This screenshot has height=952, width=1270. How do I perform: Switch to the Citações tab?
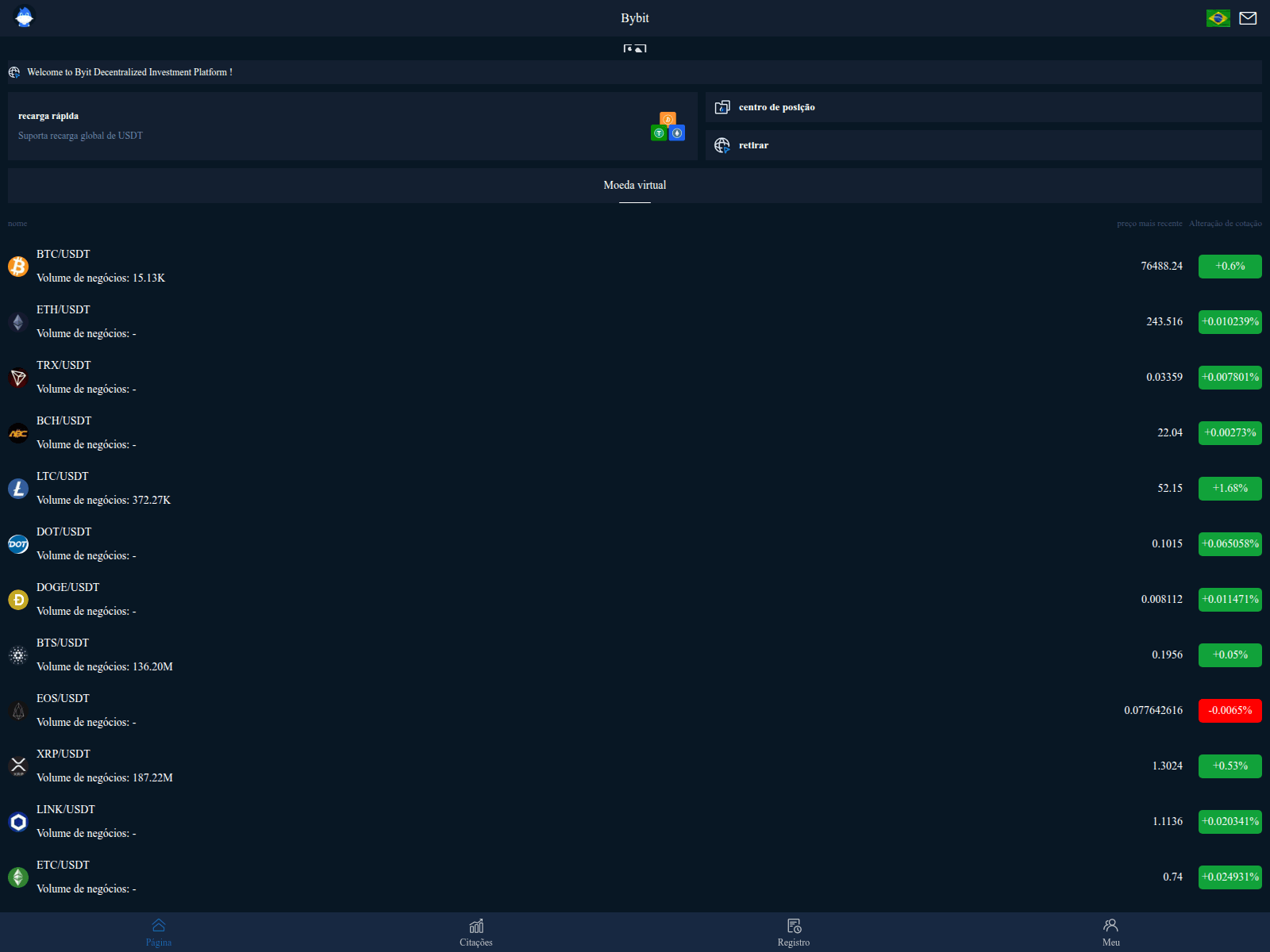(x=476, y=932)
